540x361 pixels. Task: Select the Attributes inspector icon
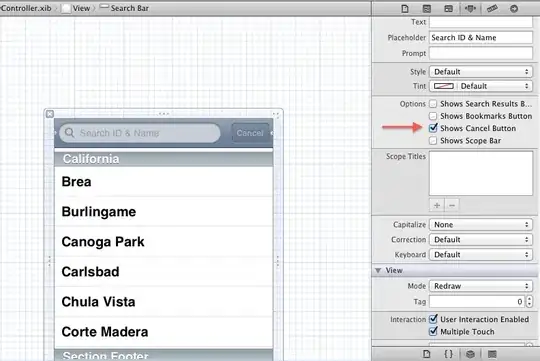[470, 9]
